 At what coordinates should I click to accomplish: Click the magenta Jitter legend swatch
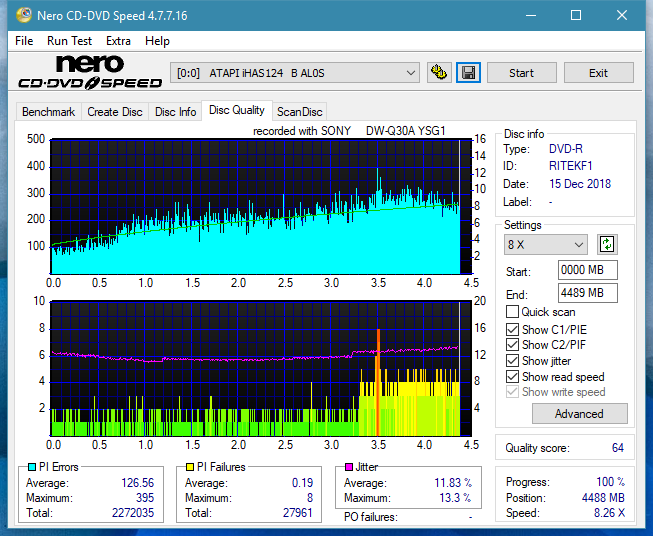[x=349, y=467]
